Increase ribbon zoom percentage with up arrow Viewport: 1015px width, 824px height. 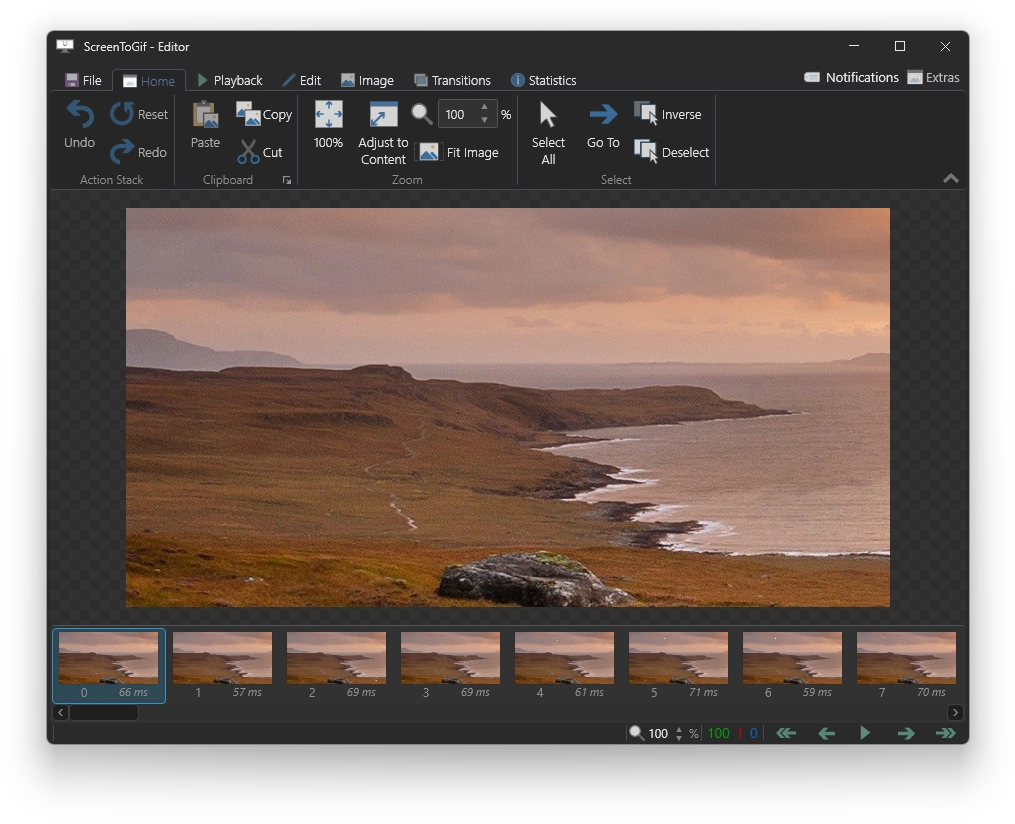pos(484,107)
